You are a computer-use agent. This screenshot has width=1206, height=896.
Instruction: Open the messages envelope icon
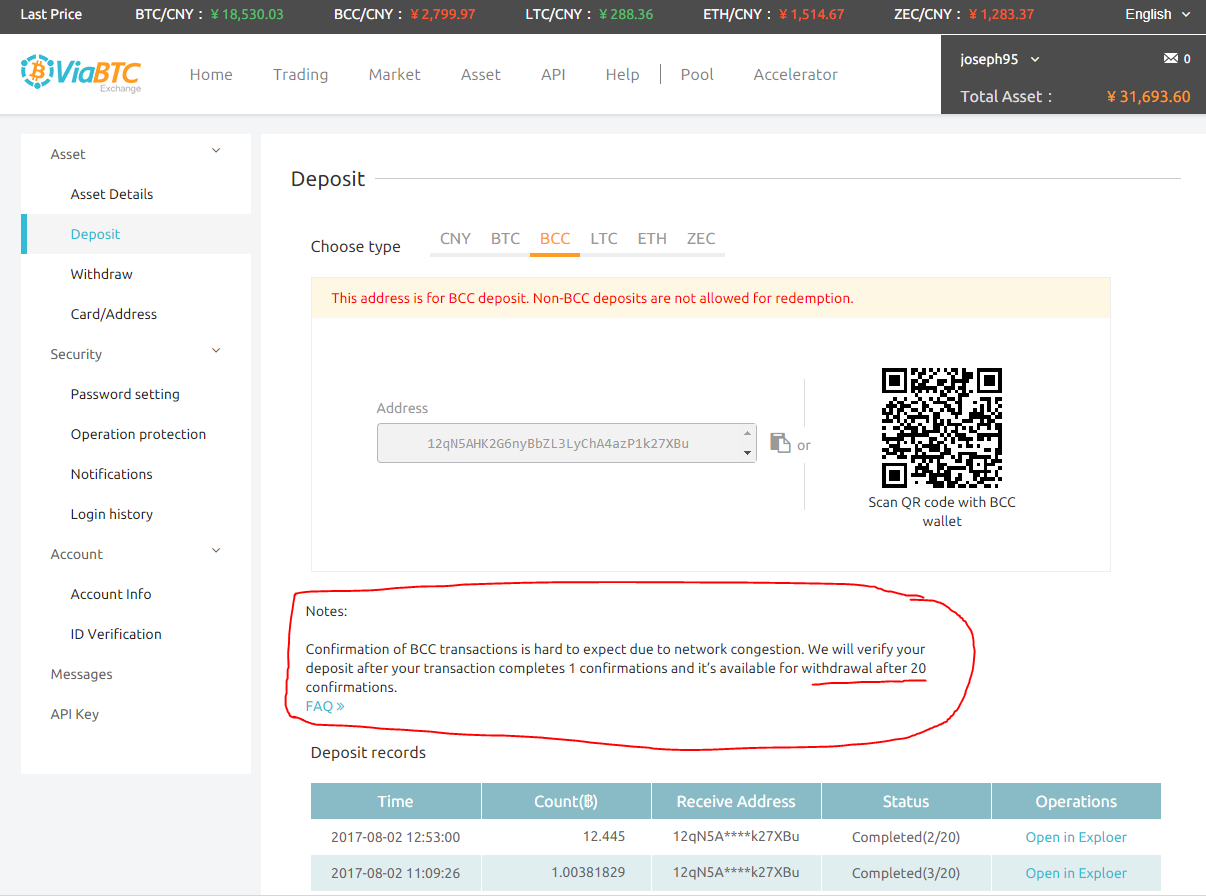[x=1170, y=59]
